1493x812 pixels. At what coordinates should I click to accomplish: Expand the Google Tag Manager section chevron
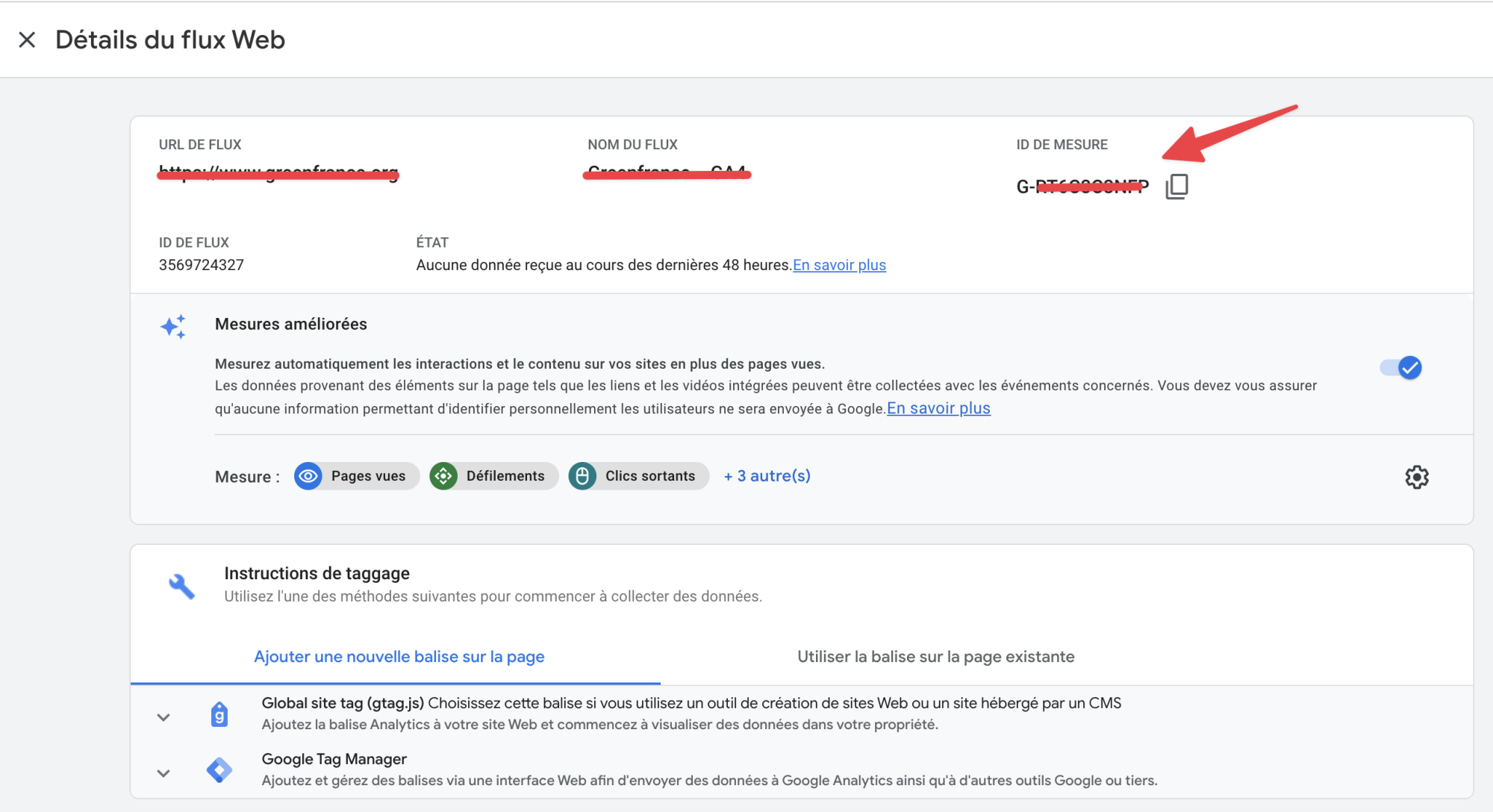coord(163,773)
